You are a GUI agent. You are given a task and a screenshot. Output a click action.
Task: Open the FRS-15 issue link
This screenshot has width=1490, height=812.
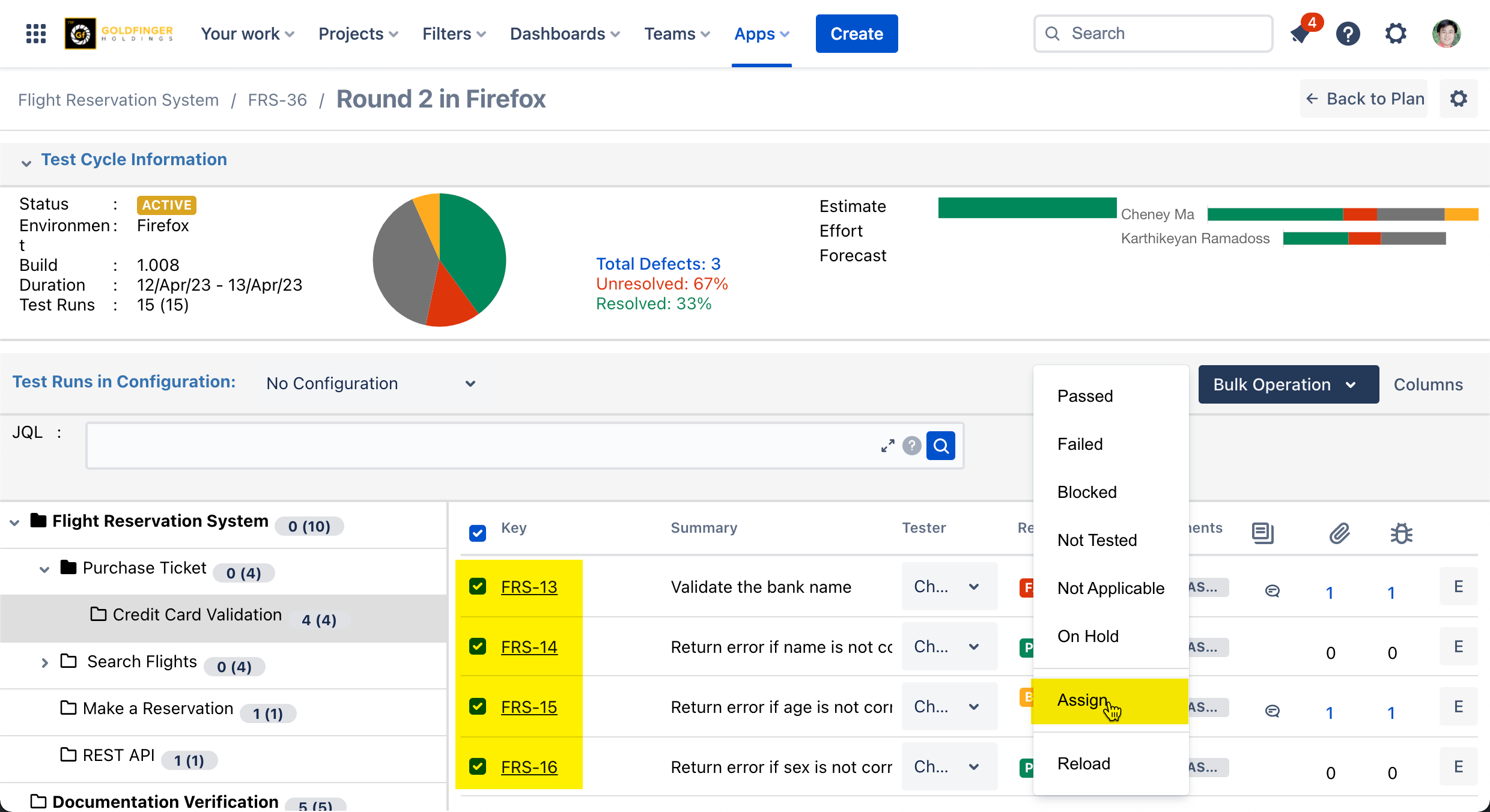[x=529, y=707]
